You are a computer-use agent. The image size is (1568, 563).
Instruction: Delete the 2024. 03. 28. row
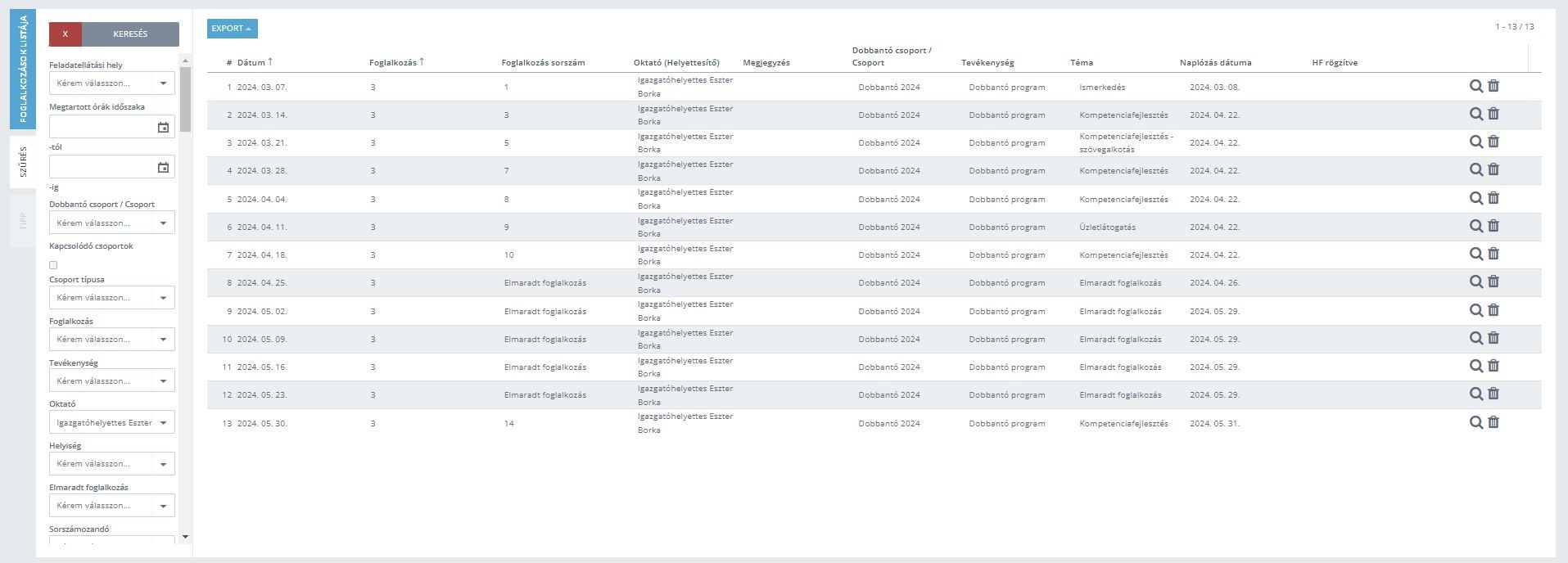coord(1493,169)
